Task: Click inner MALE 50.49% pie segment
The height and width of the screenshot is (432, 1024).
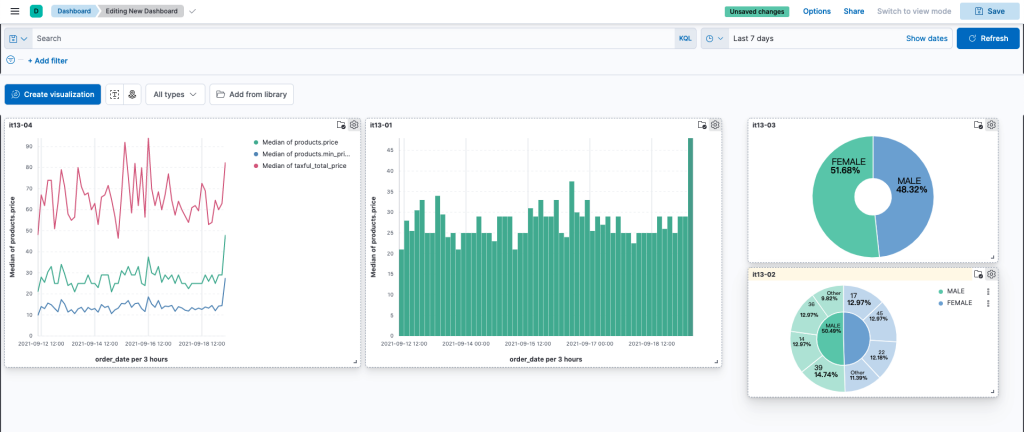Action: coord(831,338)
